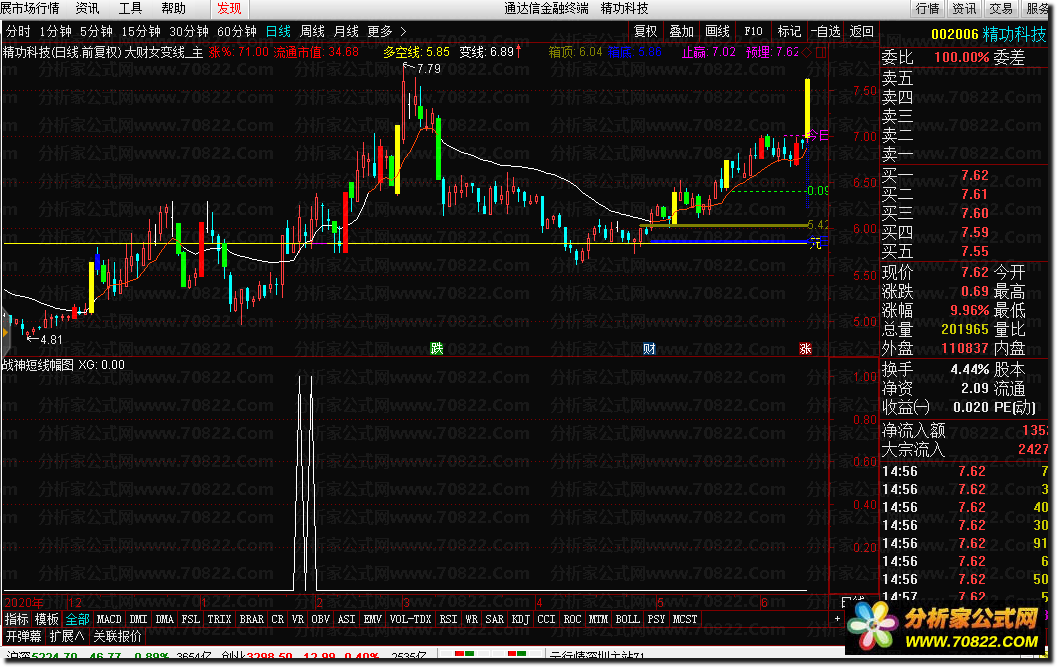Switch to the 交易 top-right tab
This screenshot has width=1058, height=667.
[1001, 9]
